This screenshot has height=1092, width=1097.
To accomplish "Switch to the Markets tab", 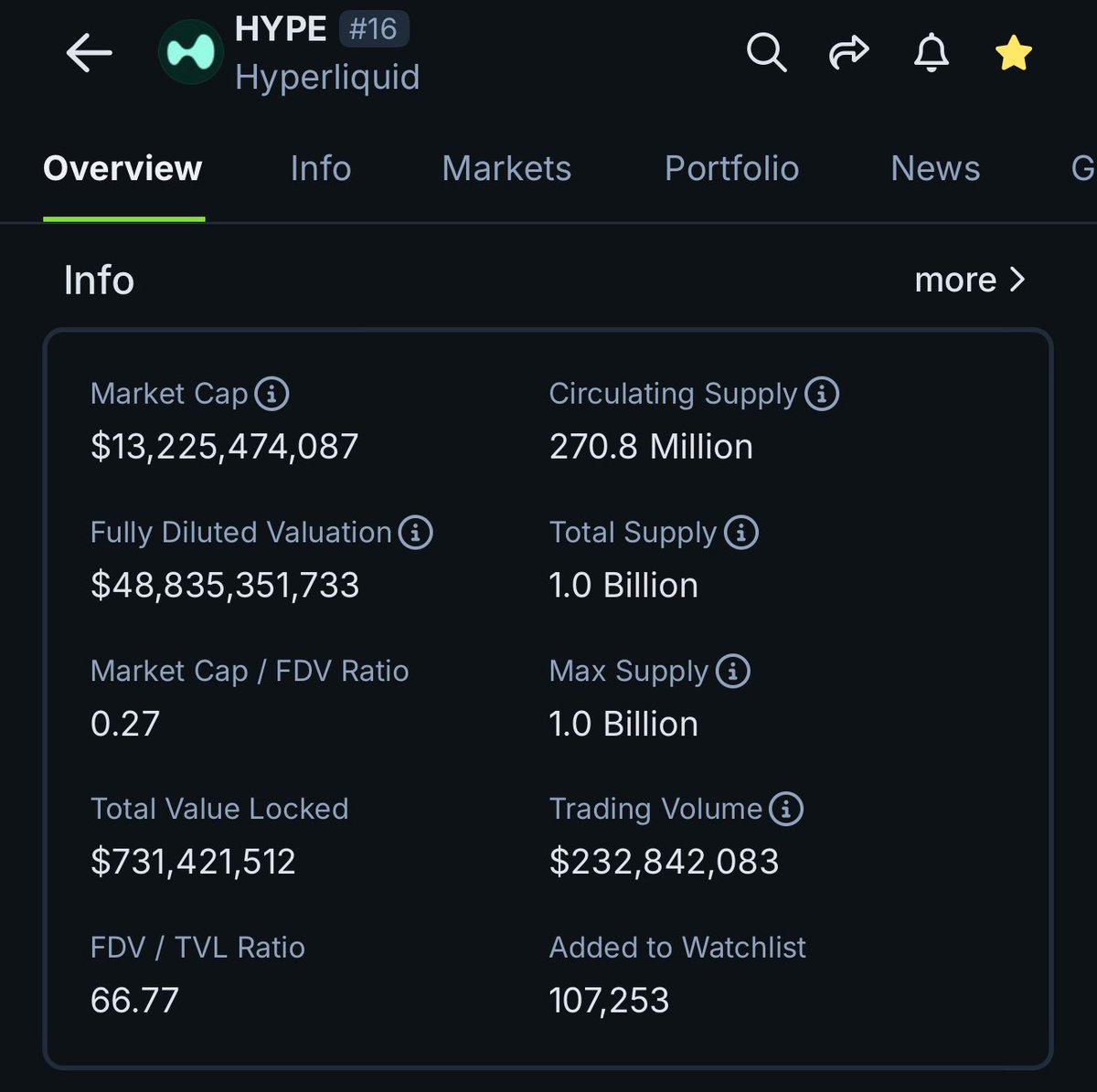I will pyautogui.click(x=506, y=168).
